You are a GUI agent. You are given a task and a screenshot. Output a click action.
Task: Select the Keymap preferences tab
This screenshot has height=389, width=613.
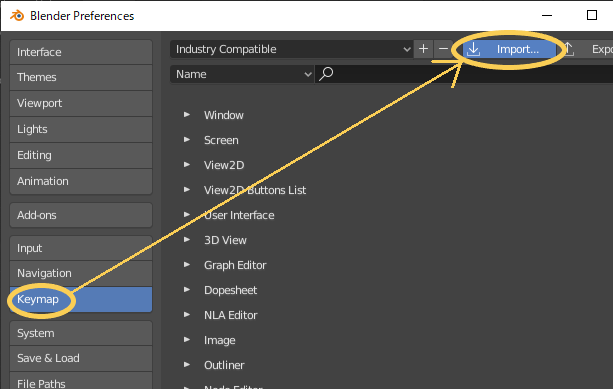tap(81, 299)
